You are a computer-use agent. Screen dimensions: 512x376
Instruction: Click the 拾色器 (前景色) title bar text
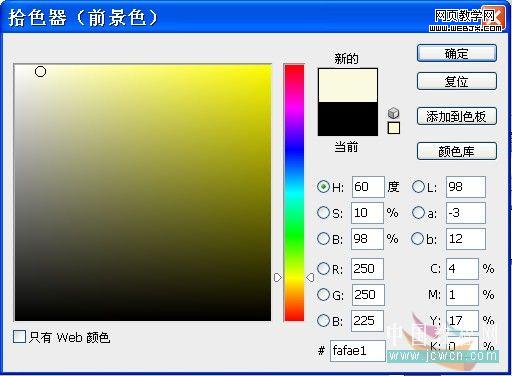pos(83,17)
